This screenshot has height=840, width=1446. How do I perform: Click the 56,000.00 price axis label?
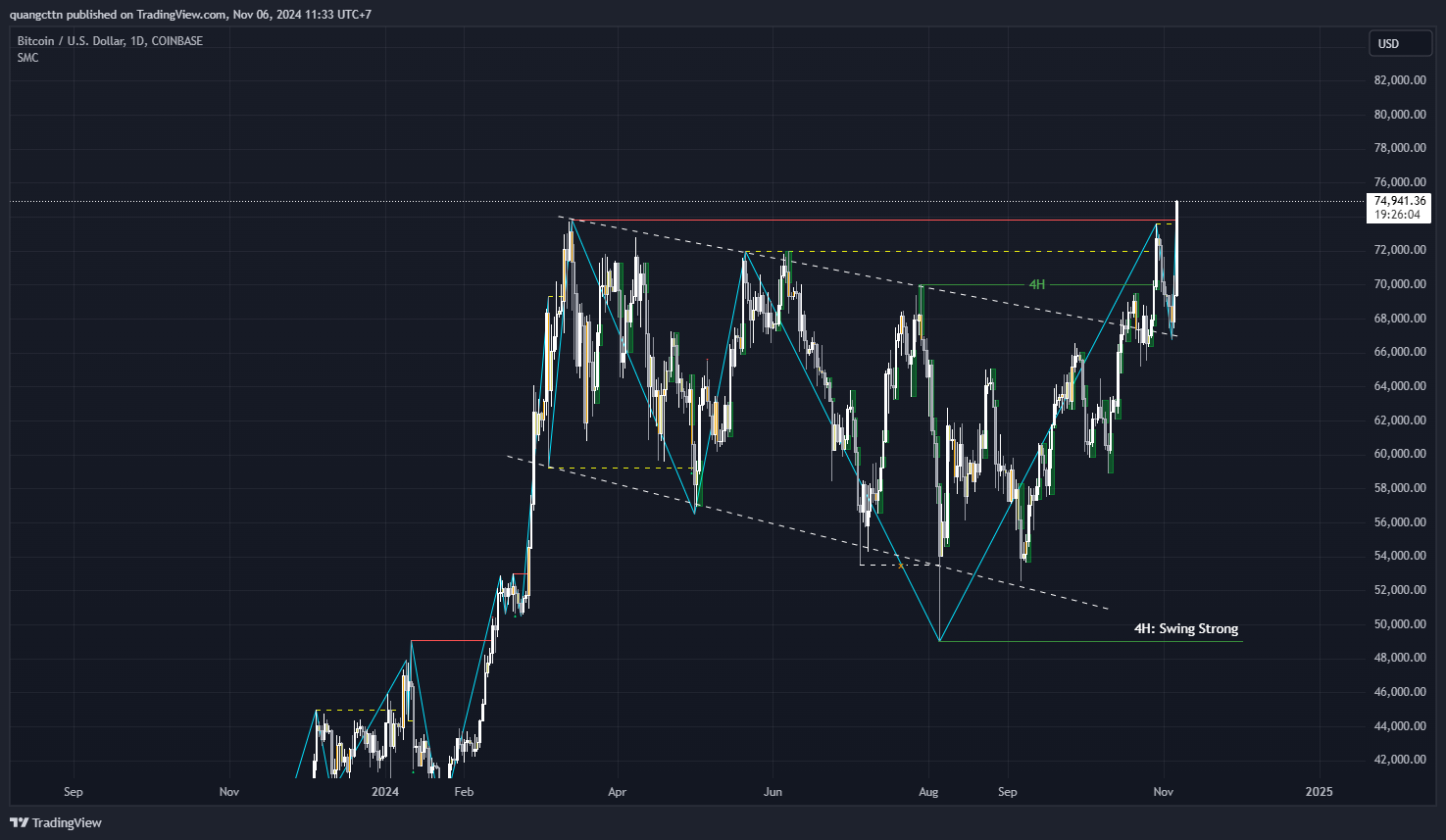[1400, 522]
